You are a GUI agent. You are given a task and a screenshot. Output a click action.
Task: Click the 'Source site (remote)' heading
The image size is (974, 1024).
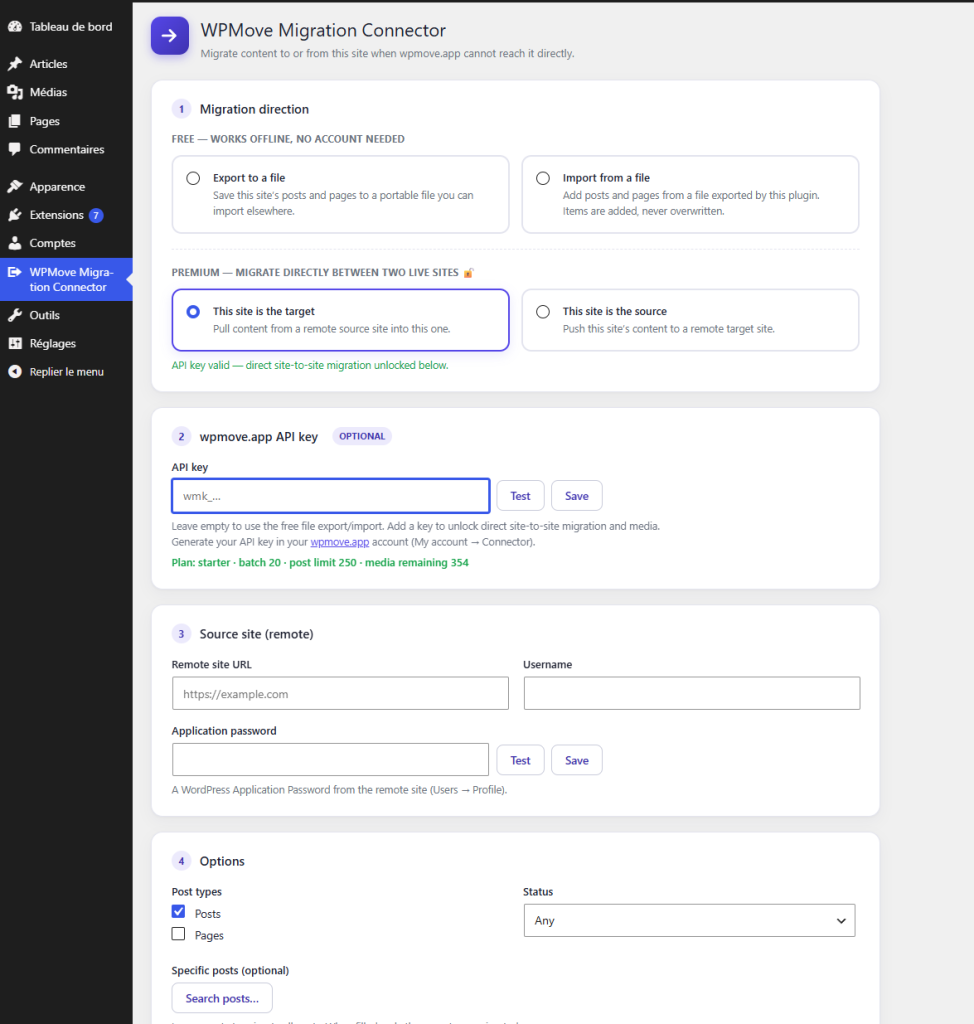coord(256,634)
